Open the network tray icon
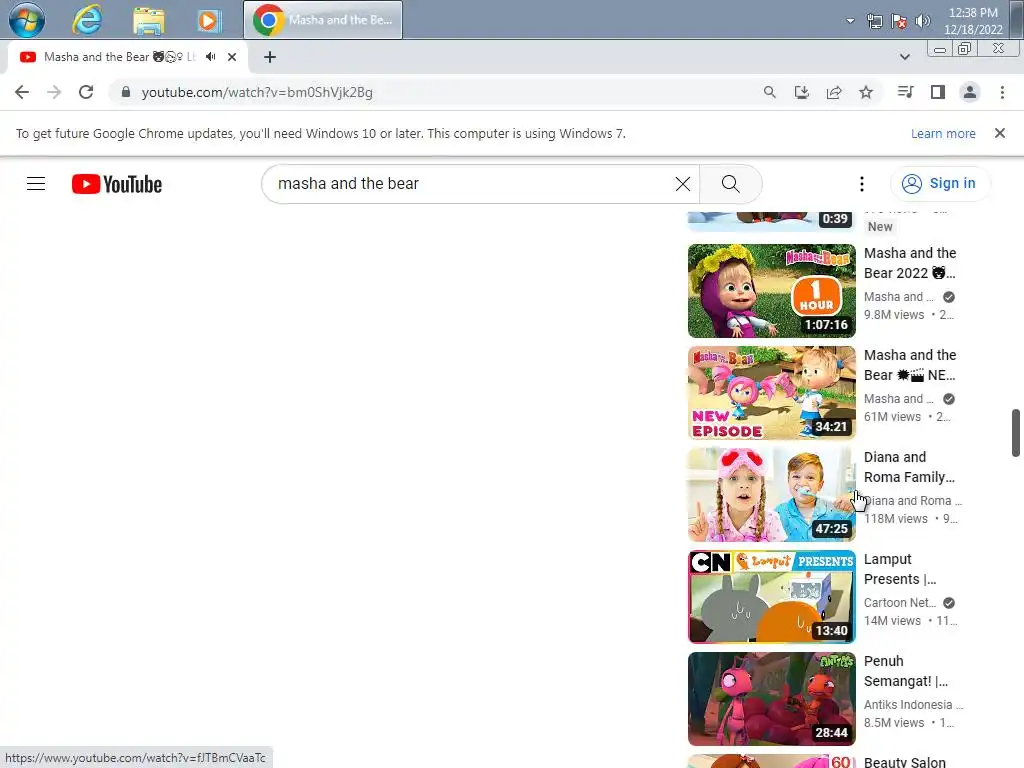This screenshot has height=768, width=1024. 874,22
